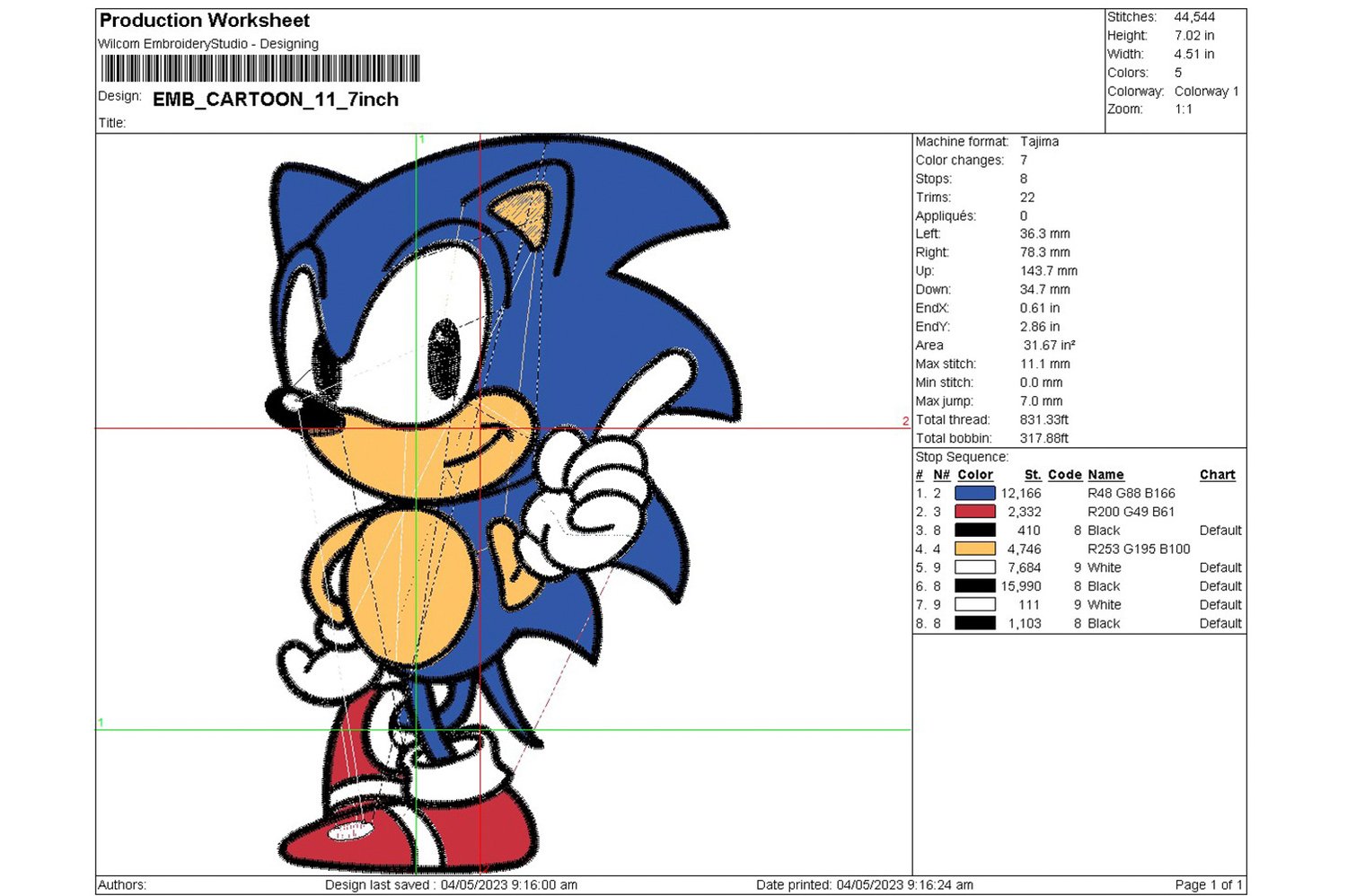Select the stitches count "44,544"
The height and width of the screenshot is (896, 1347).
tap(1194, 17)
